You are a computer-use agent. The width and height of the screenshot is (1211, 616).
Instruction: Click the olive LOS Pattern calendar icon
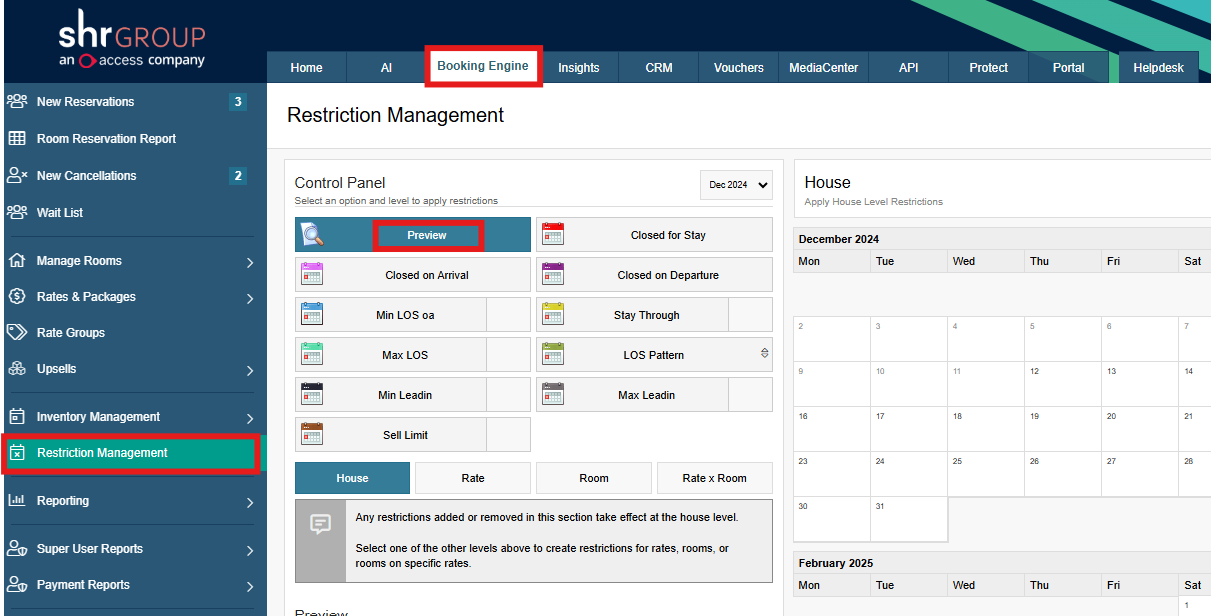[x=553, y=355]
